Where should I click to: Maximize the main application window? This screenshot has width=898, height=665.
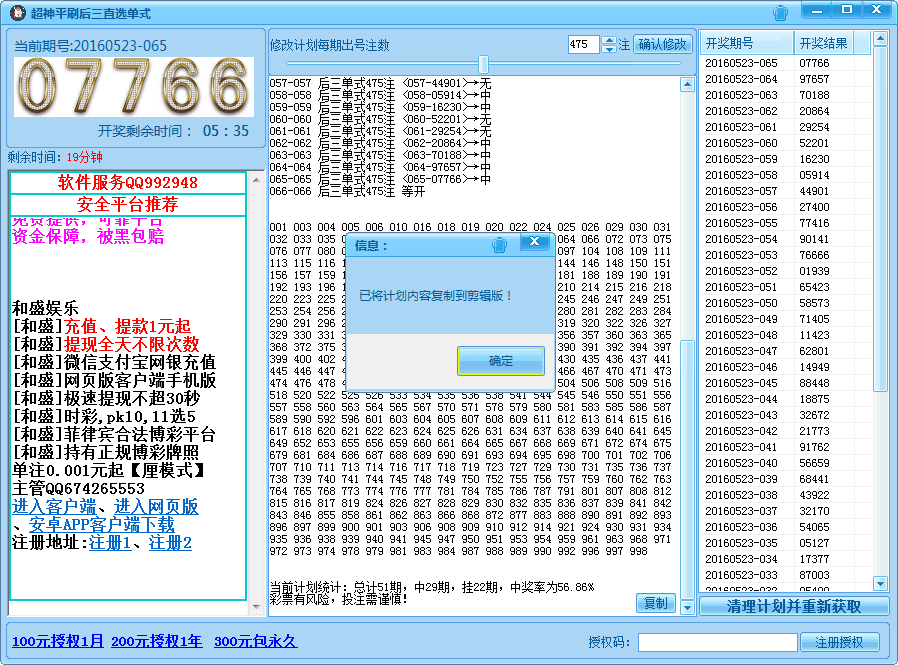click(846, 11)
